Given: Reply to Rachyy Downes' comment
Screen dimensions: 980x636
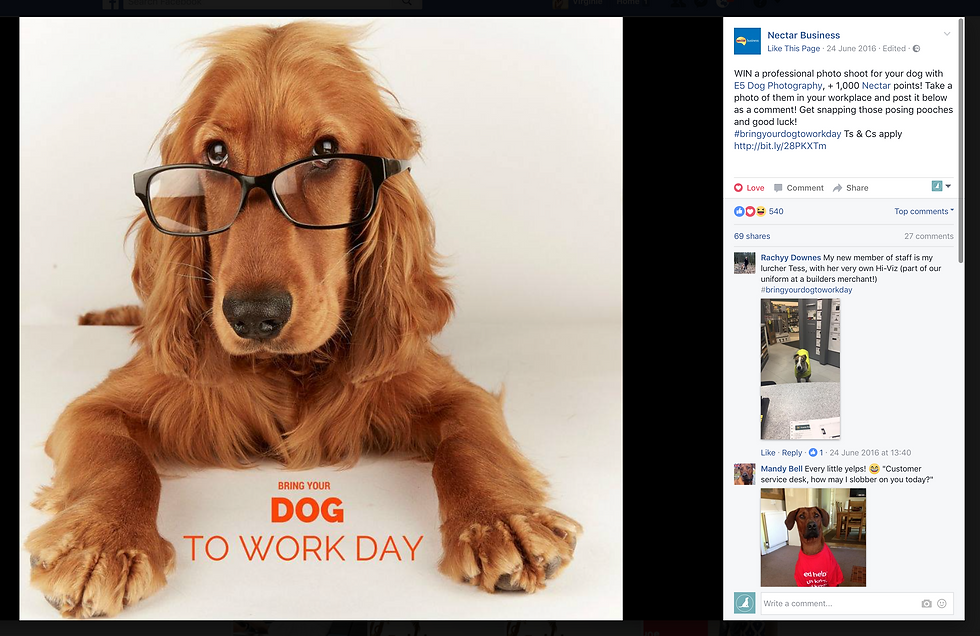Looking at the screenshot, I should [791, 452].
